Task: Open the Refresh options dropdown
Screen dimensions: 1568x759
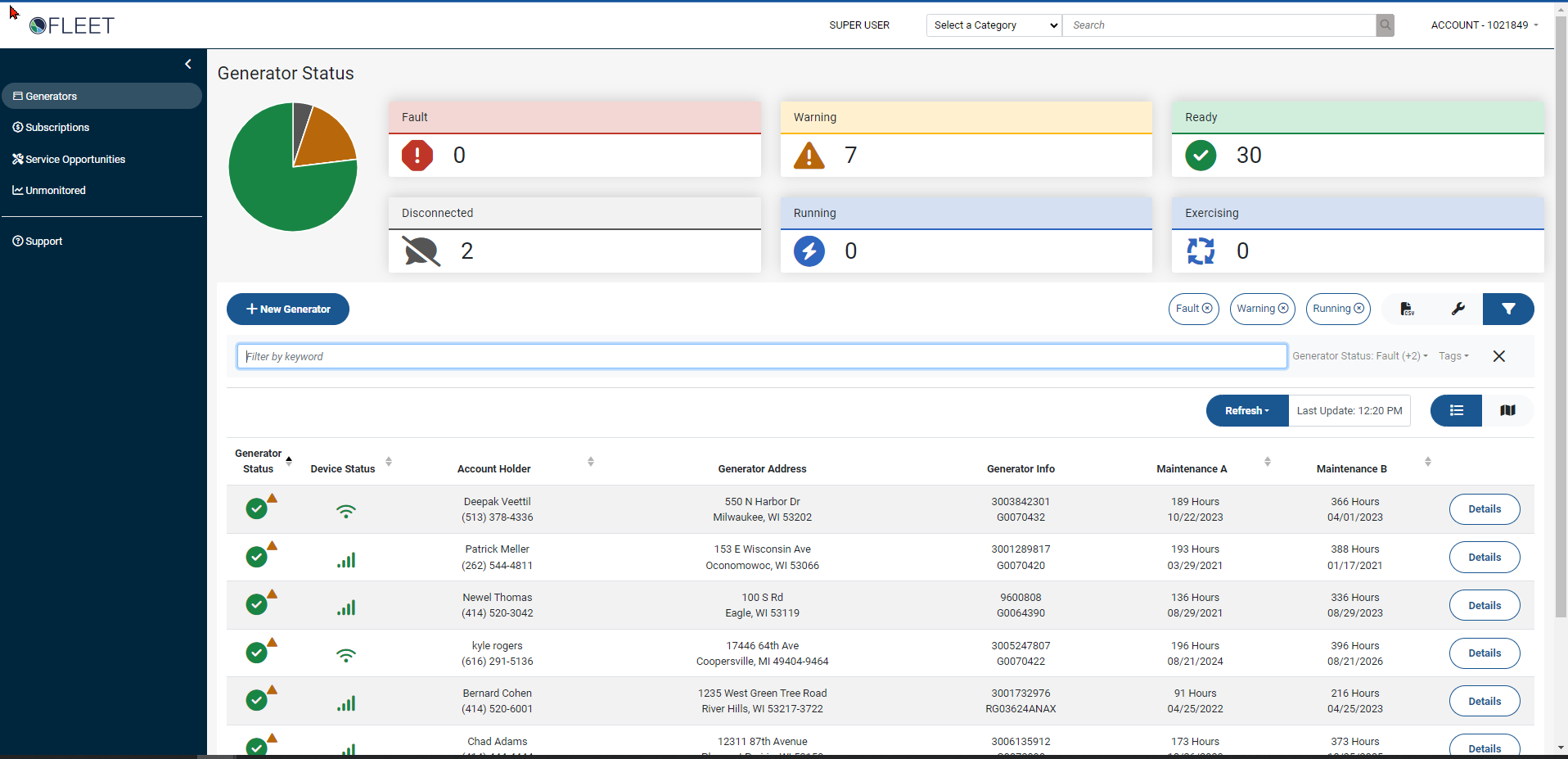Action: [1246, 410]
